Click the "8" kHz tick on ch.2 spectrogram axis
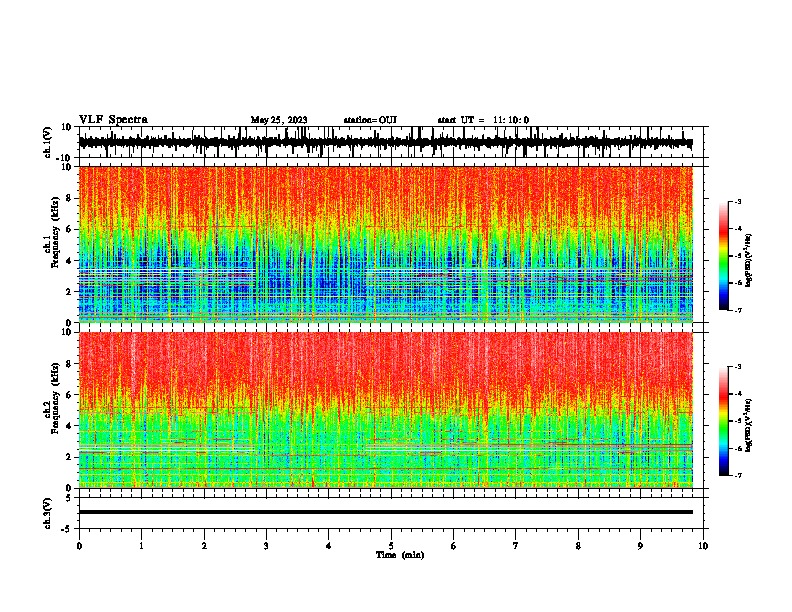The width and height of the screenshot is (792, 612). 69,364
